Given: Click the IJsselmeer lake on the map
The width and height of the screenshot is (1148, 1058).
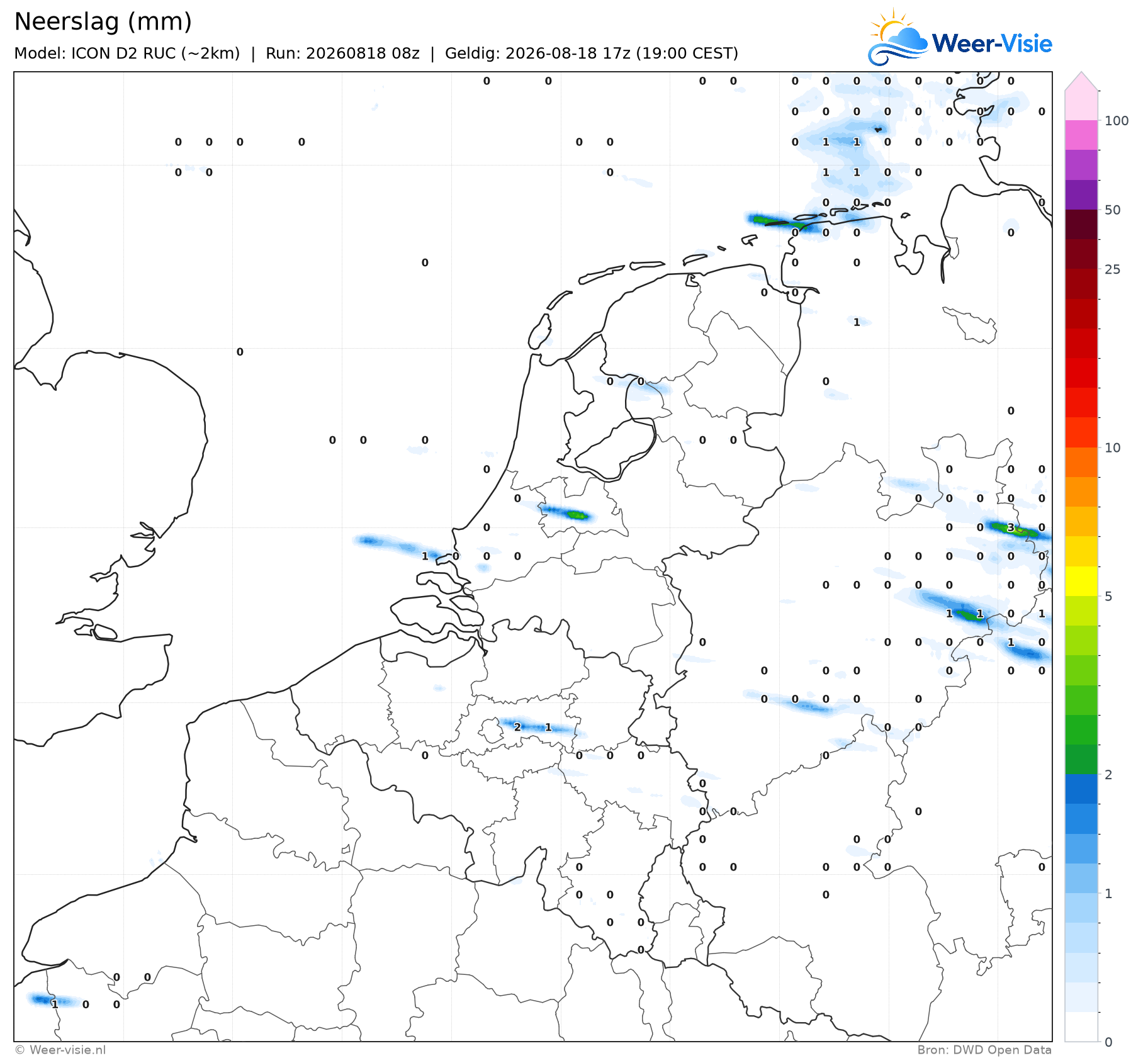Looking at the screenshot, I should click(603, 403).
